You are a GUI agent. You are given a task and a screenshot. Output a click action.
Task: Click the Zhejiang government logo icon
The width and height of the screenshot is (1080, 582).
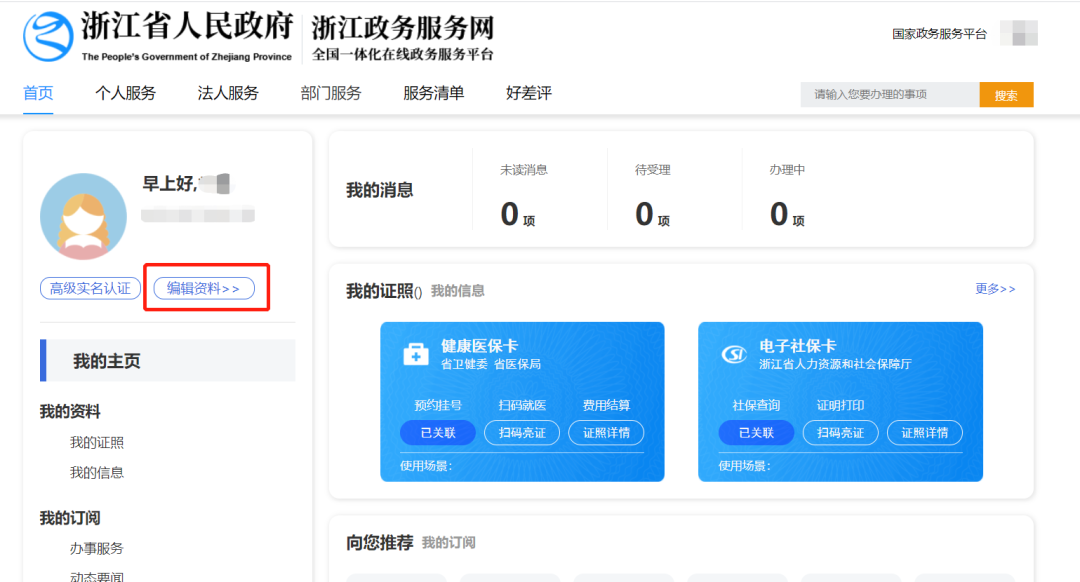49,37
